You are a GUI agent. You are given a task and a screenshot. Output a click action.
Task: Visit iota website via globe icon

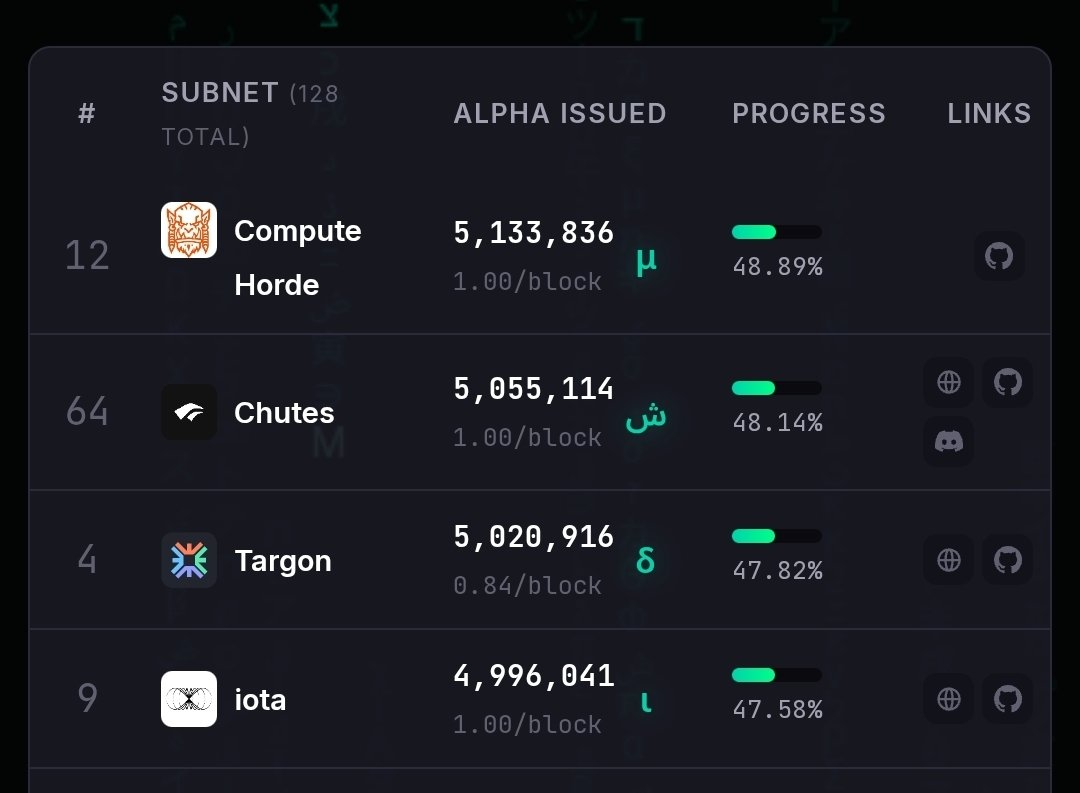click(948, 698)
